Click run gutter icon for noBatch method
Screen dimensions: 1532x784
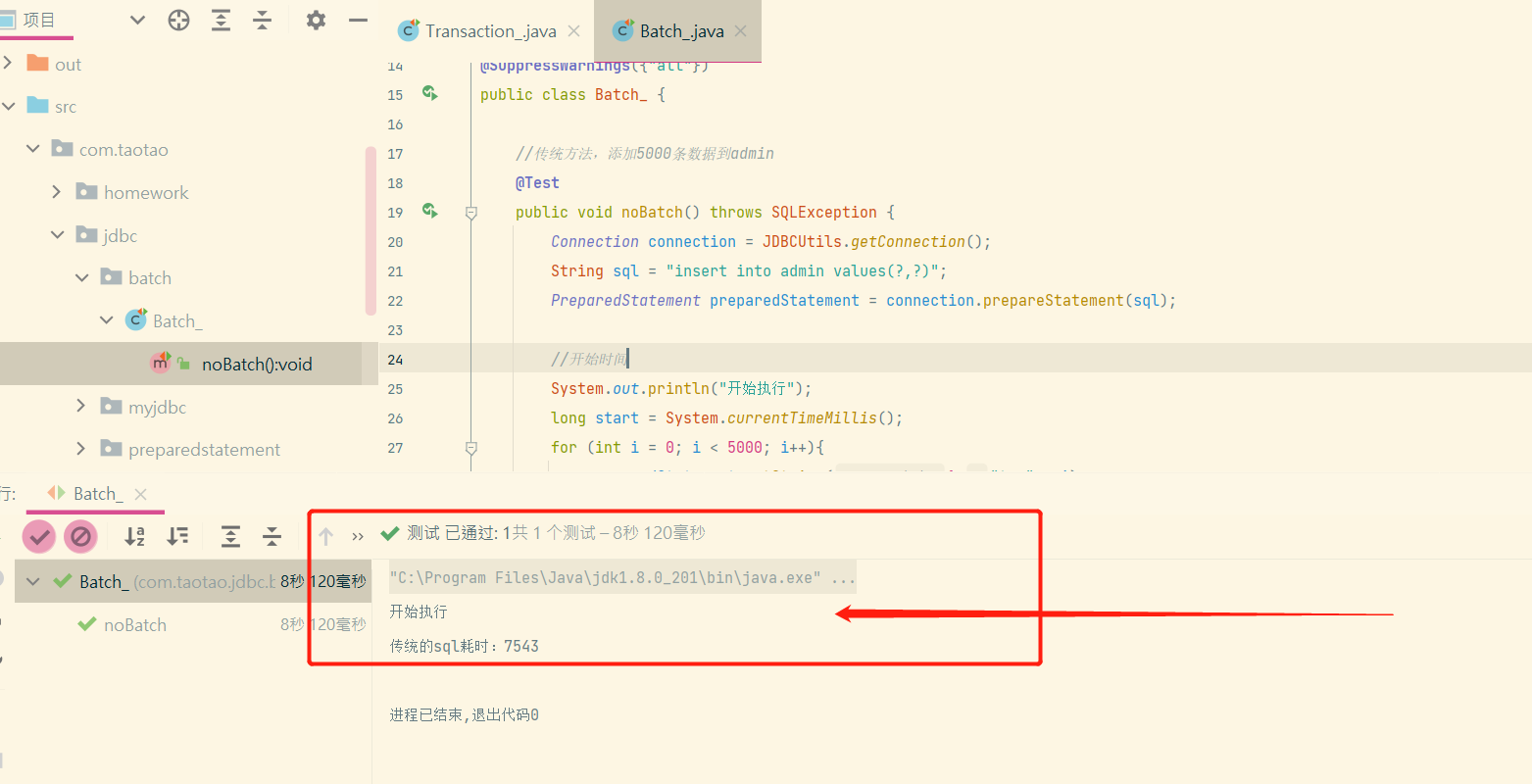click(429, 211)
